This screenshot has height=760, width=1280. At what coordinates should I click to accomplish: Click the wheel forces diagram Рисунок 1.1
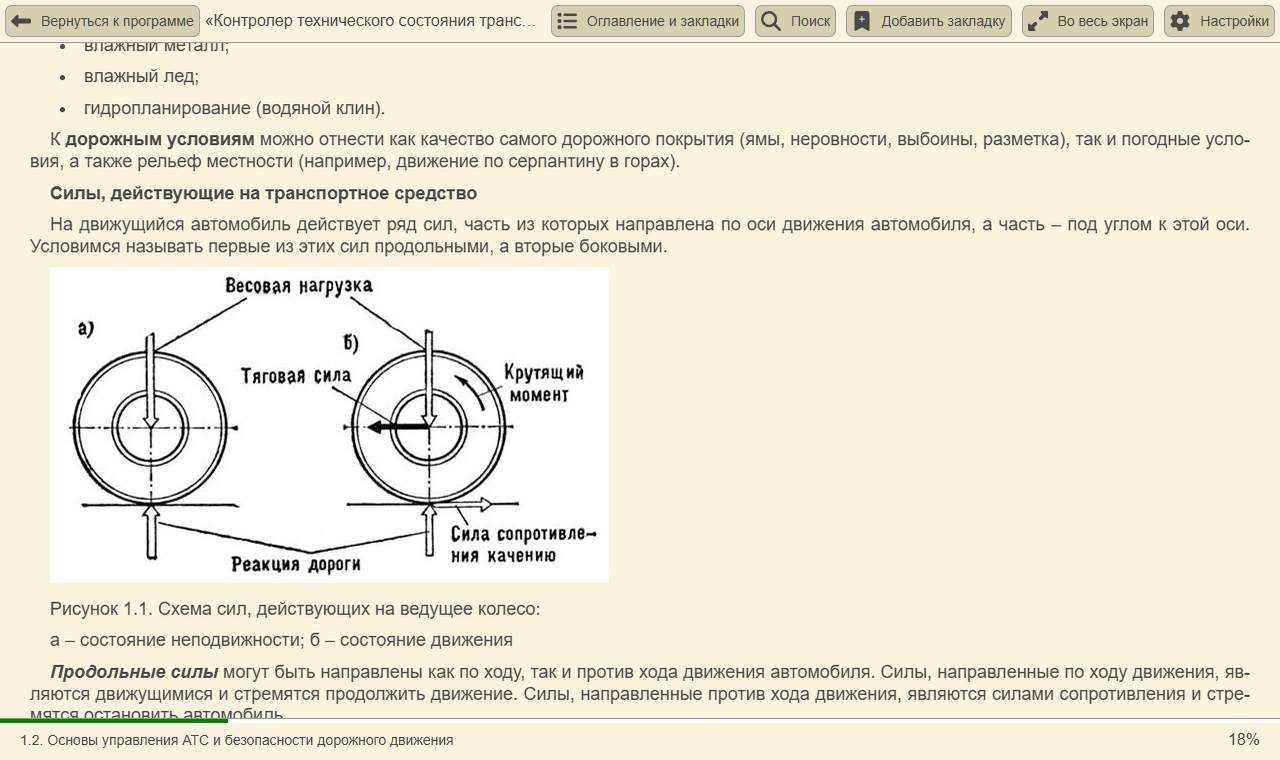tap(330, 425)
